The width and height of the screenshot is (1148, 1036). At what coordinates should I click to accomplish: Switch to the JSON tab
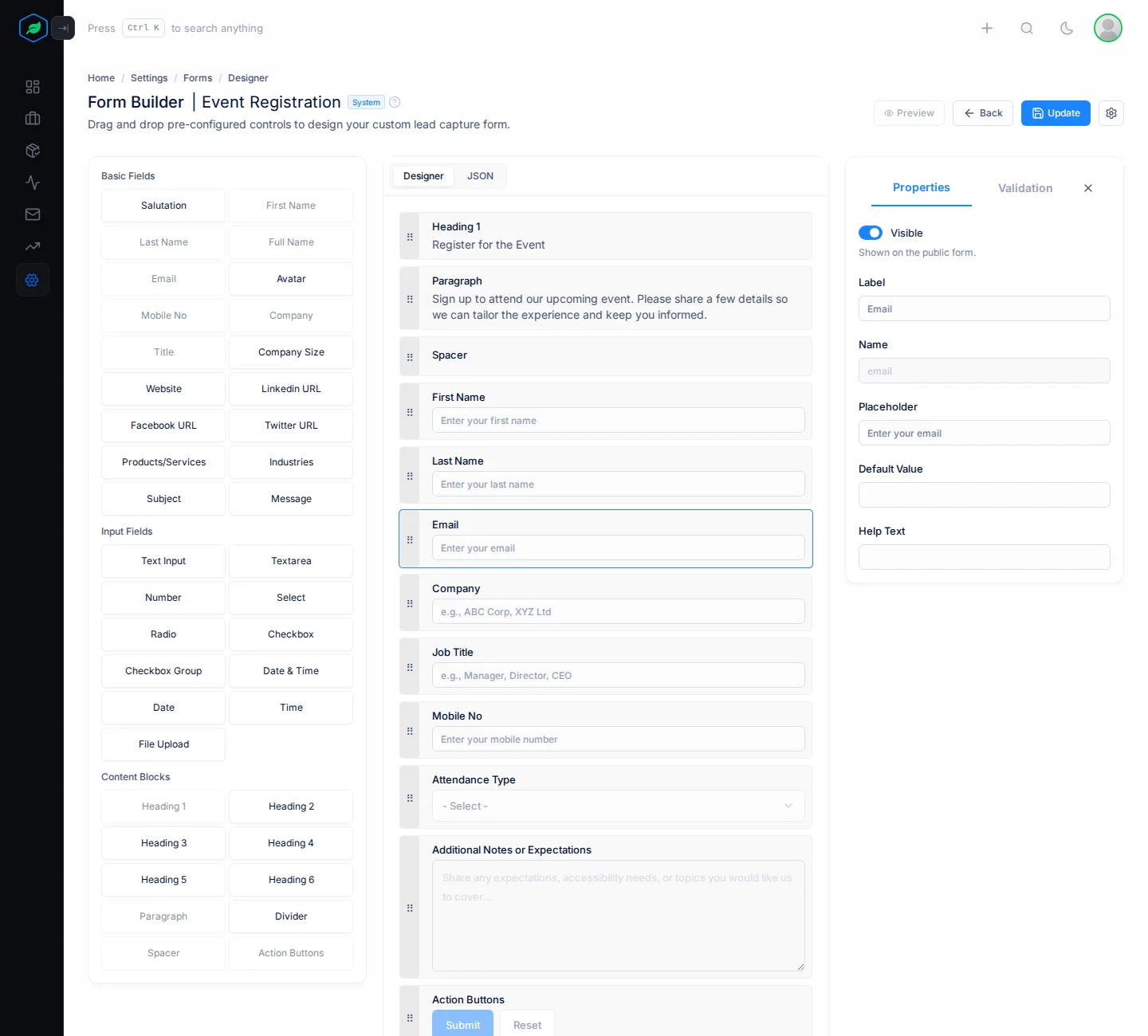pyautogui.click(x=480, y=176)
